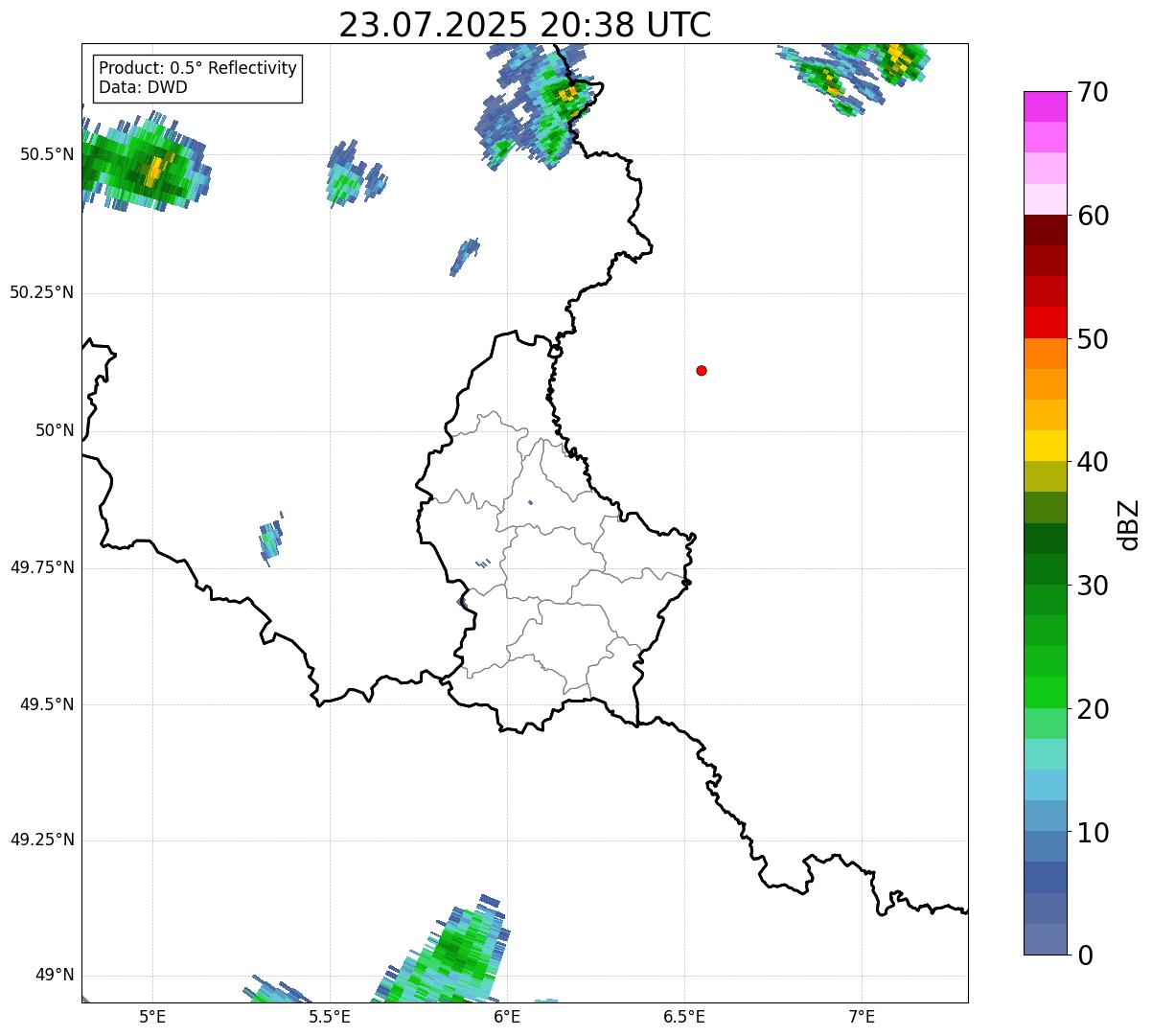1152x1036 pixels.
Task: Click the colorbar tick label 30
Action: tap(1093, 586)
